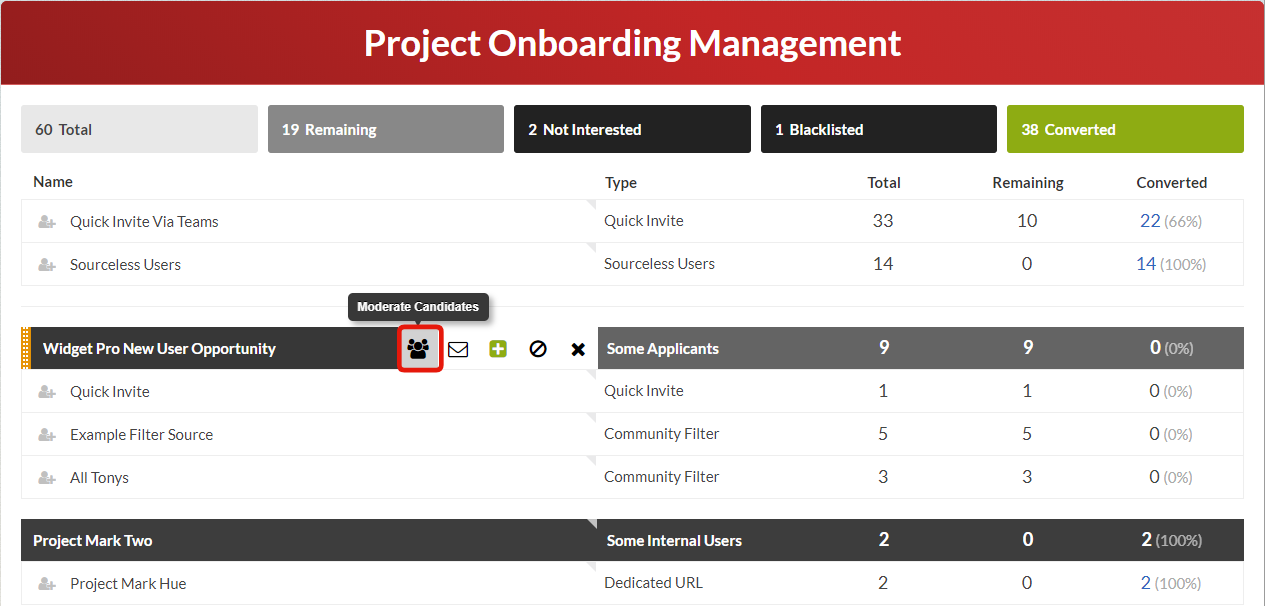Open converted count 22 link
Screen dimensions: 1265x606
pos(1150,221)
